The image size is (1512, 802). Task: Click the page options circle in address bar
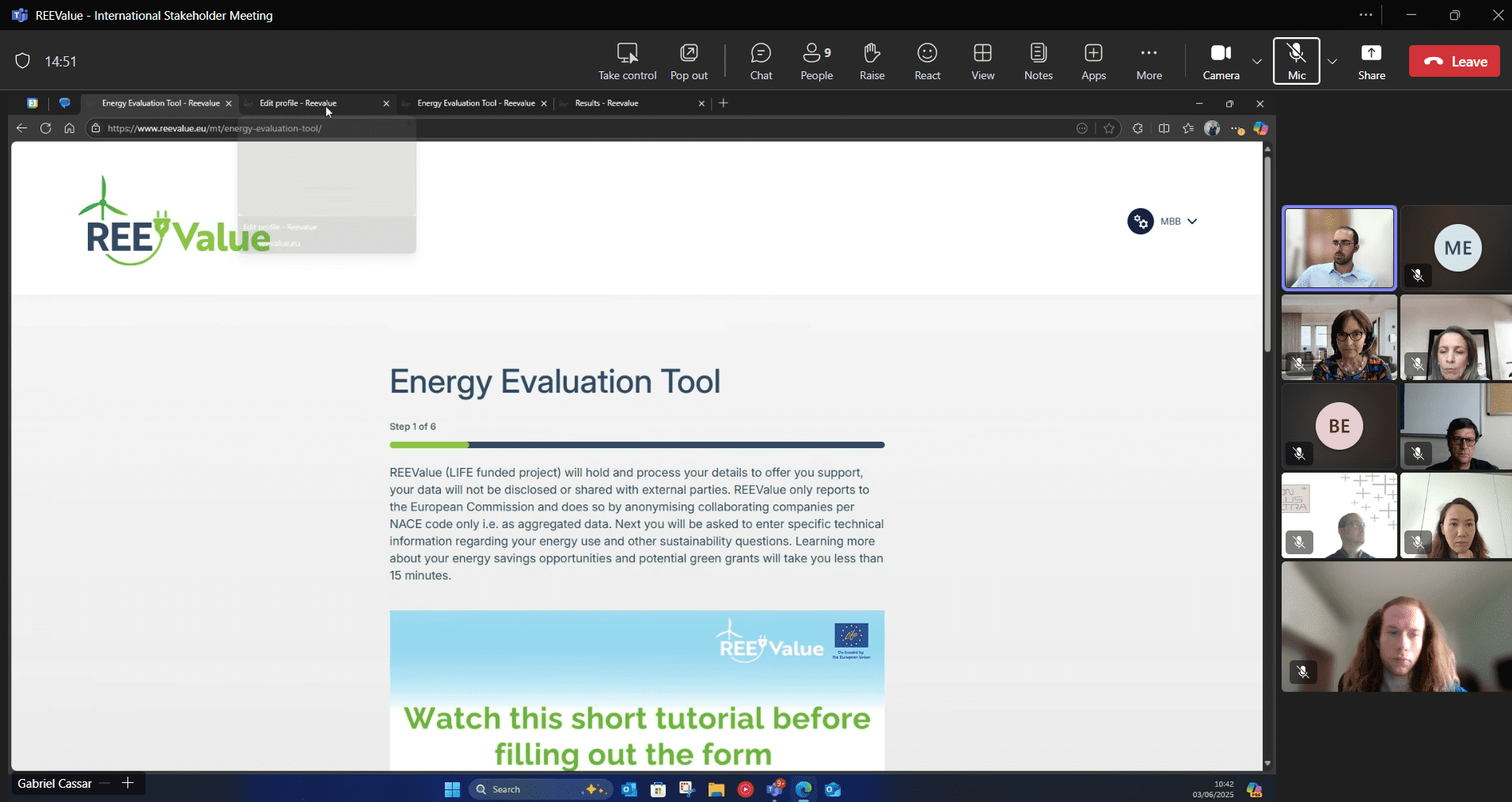click(x=1082, y=128)
